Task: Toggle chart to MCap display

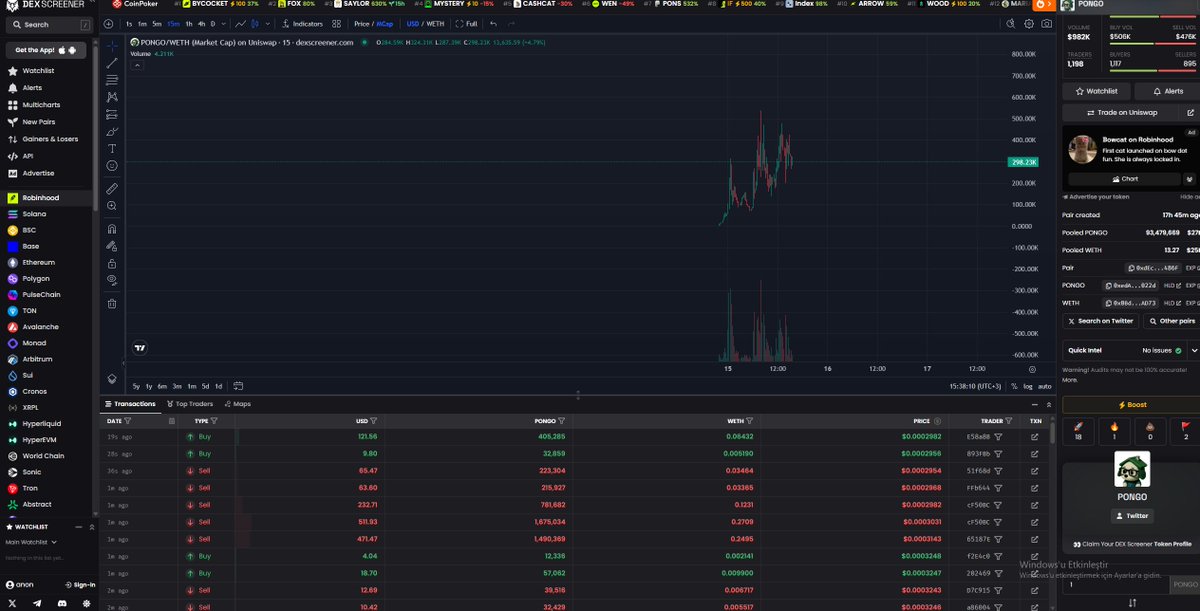Action: click(x=384, y=23)
